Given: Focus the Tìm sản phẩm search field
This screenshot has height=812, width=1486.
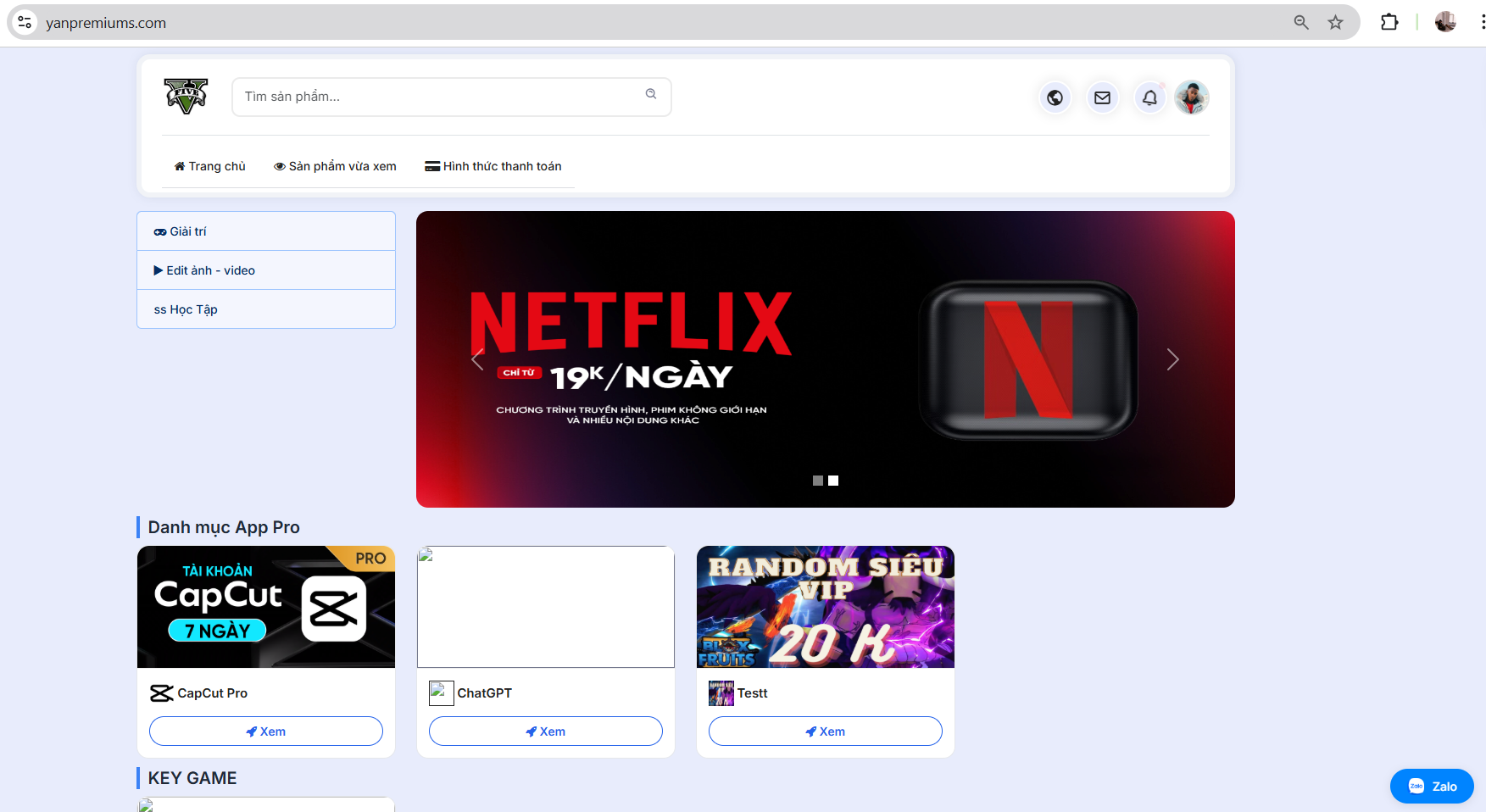Looking at the screenshot, I should (452, 97).
